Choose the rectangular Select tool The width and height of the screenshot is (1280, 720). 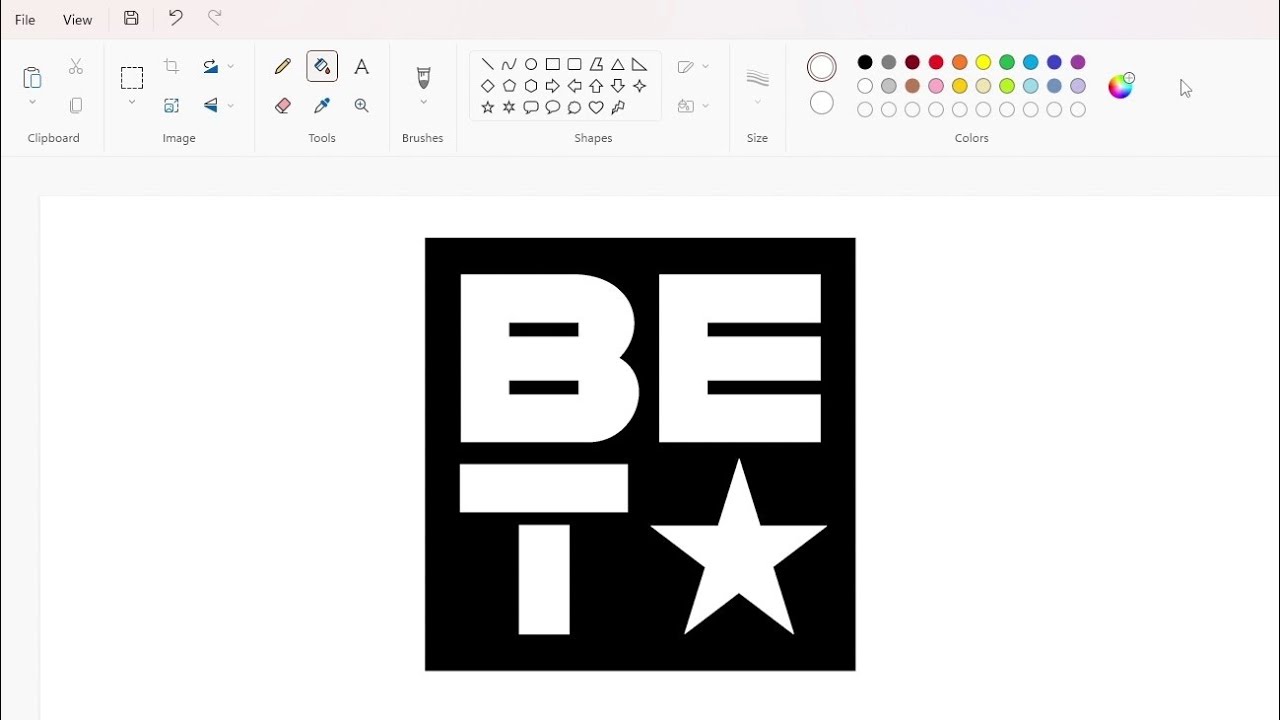coord(132,78)
